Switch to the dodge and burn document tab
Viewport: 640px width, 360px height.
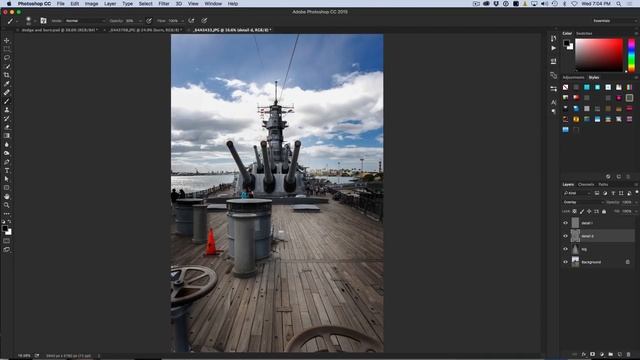click(x=60, y=30)
